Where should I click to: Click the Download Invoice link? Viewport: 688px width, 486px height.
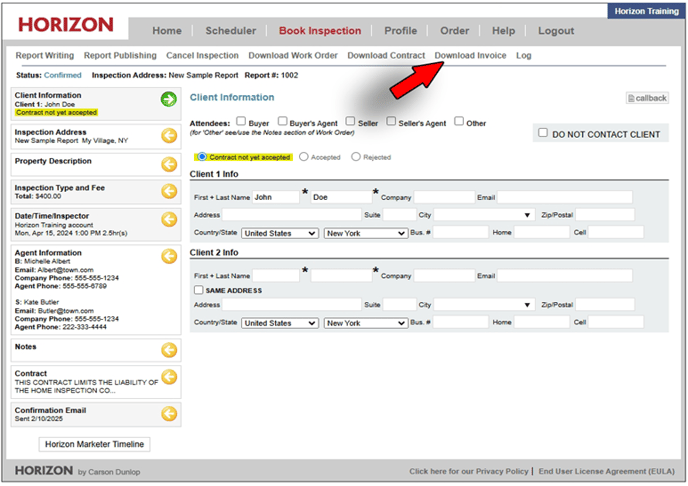point(470,55)
